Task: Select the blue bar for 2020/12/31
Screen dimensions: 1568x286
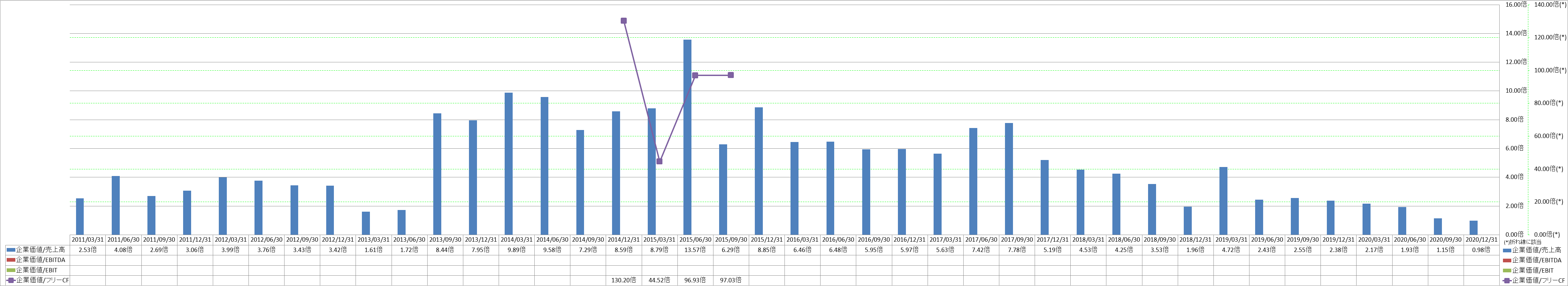Action: (1473, 228)
